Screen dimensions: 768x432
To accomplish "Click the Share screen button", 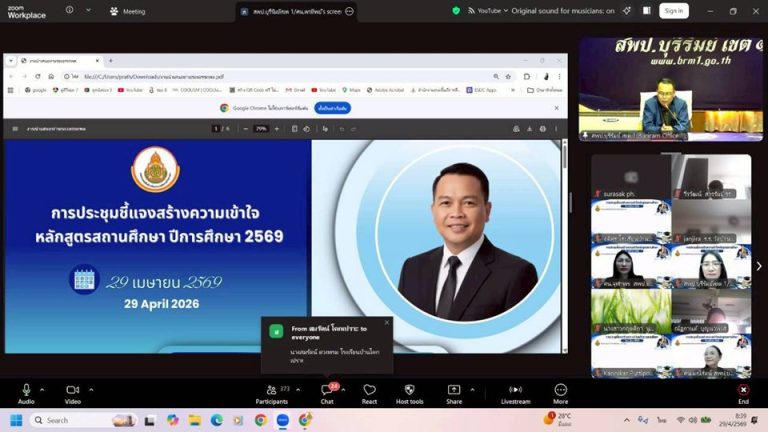I will coord(454,391).
